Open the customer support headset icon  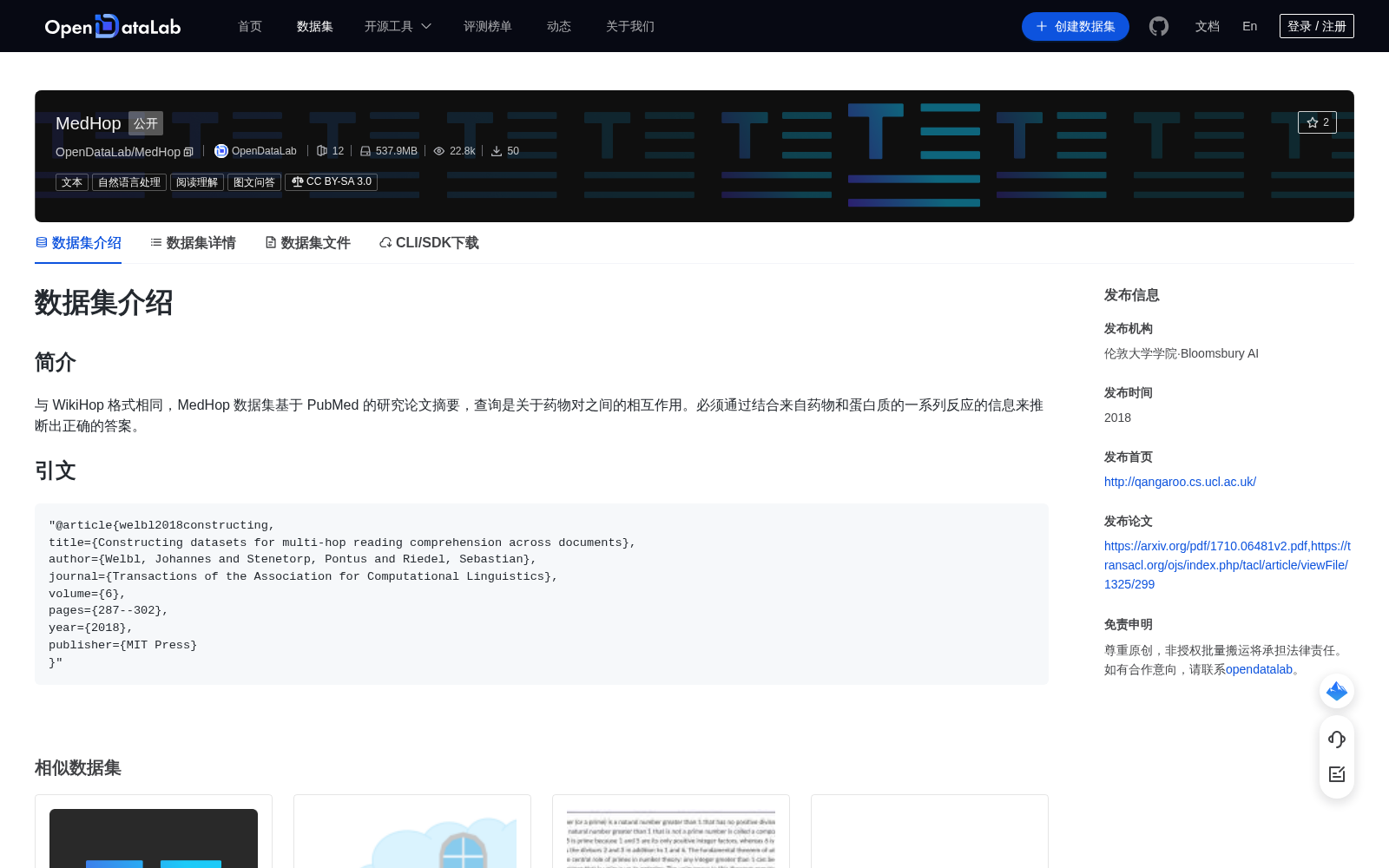tap(1337, 739)
